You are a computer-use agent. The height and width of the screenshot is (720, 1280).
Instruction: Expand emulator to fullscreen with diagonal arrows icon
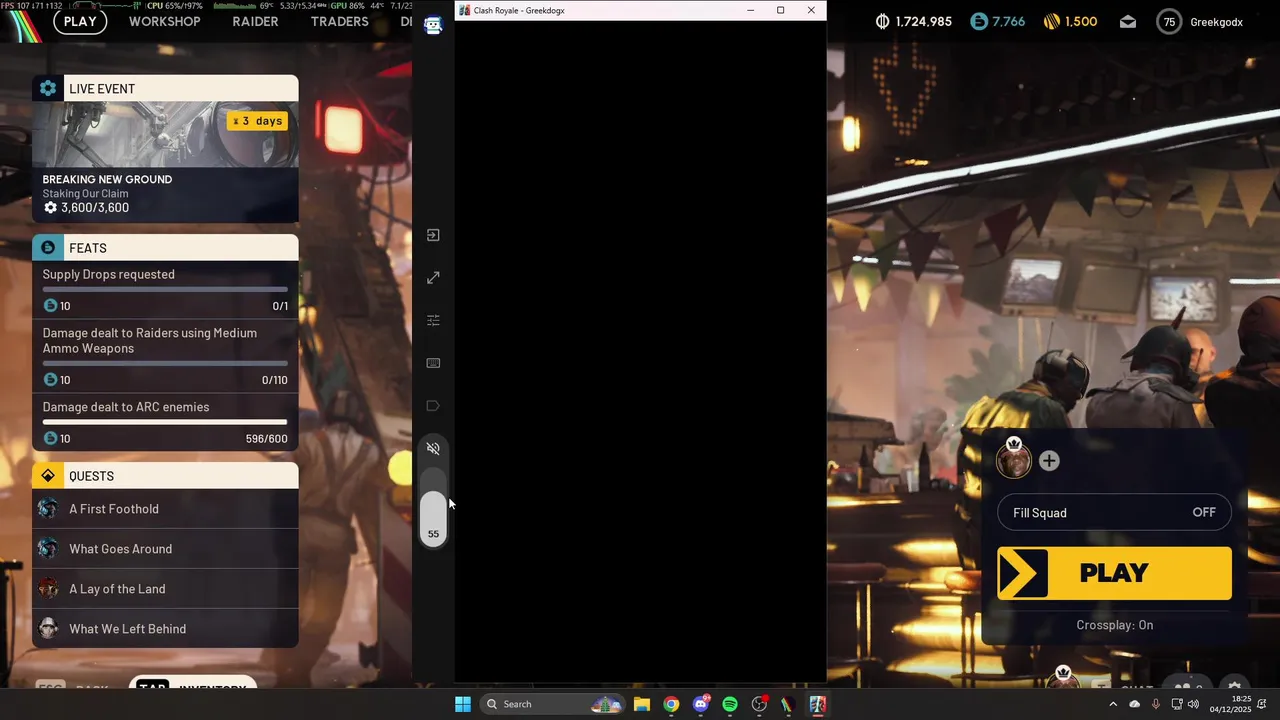433,278
